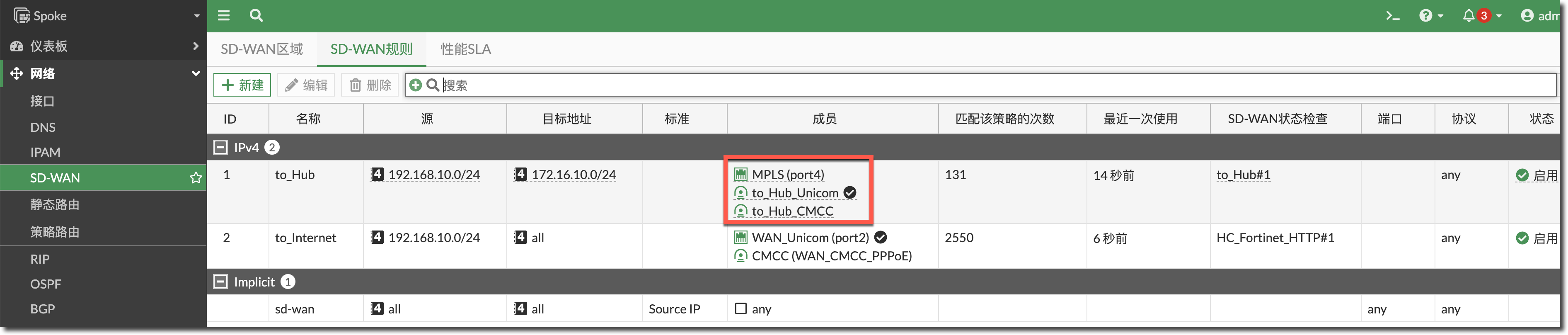This screenshot has width=1568, height=335.
Task: Collapse the Implicit rules group
Action: tap(220, 282)
